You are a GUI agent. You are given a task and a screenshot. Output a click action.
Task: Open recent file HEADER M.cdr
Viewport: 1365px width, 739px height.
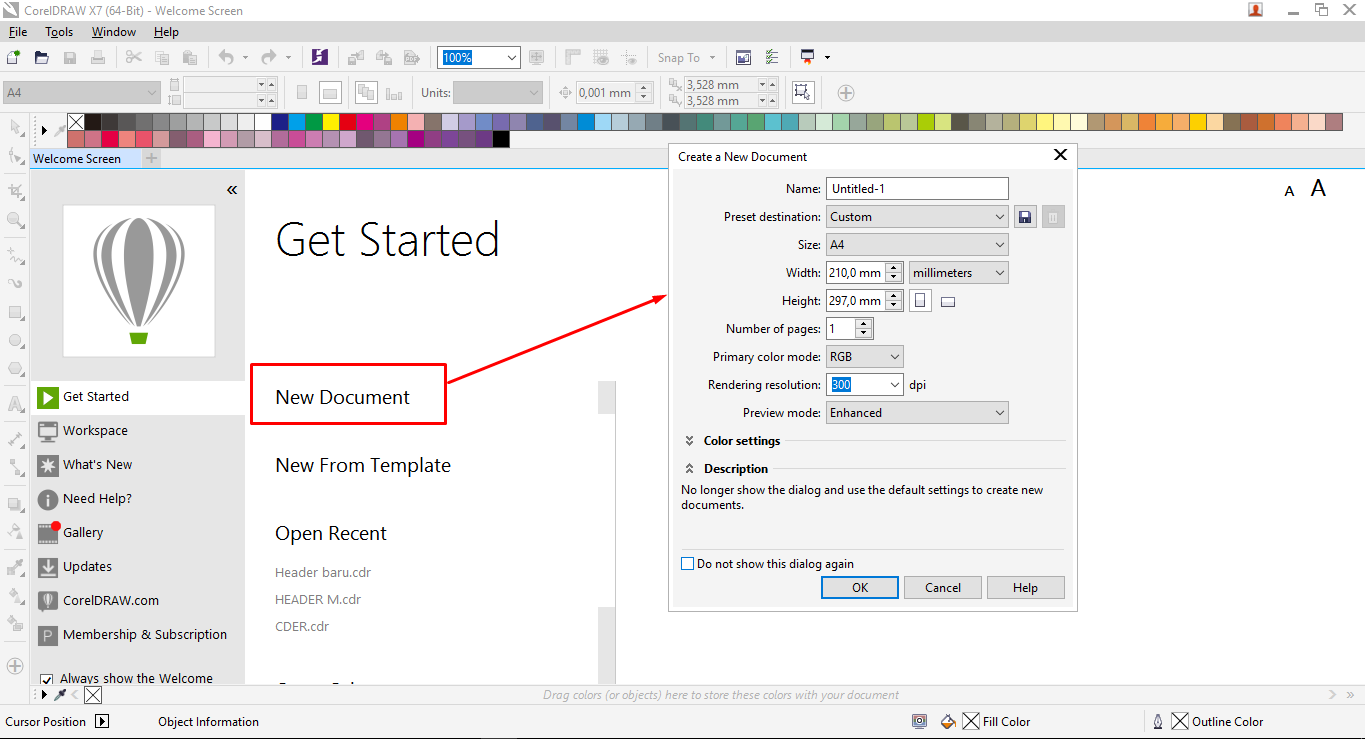318,600
